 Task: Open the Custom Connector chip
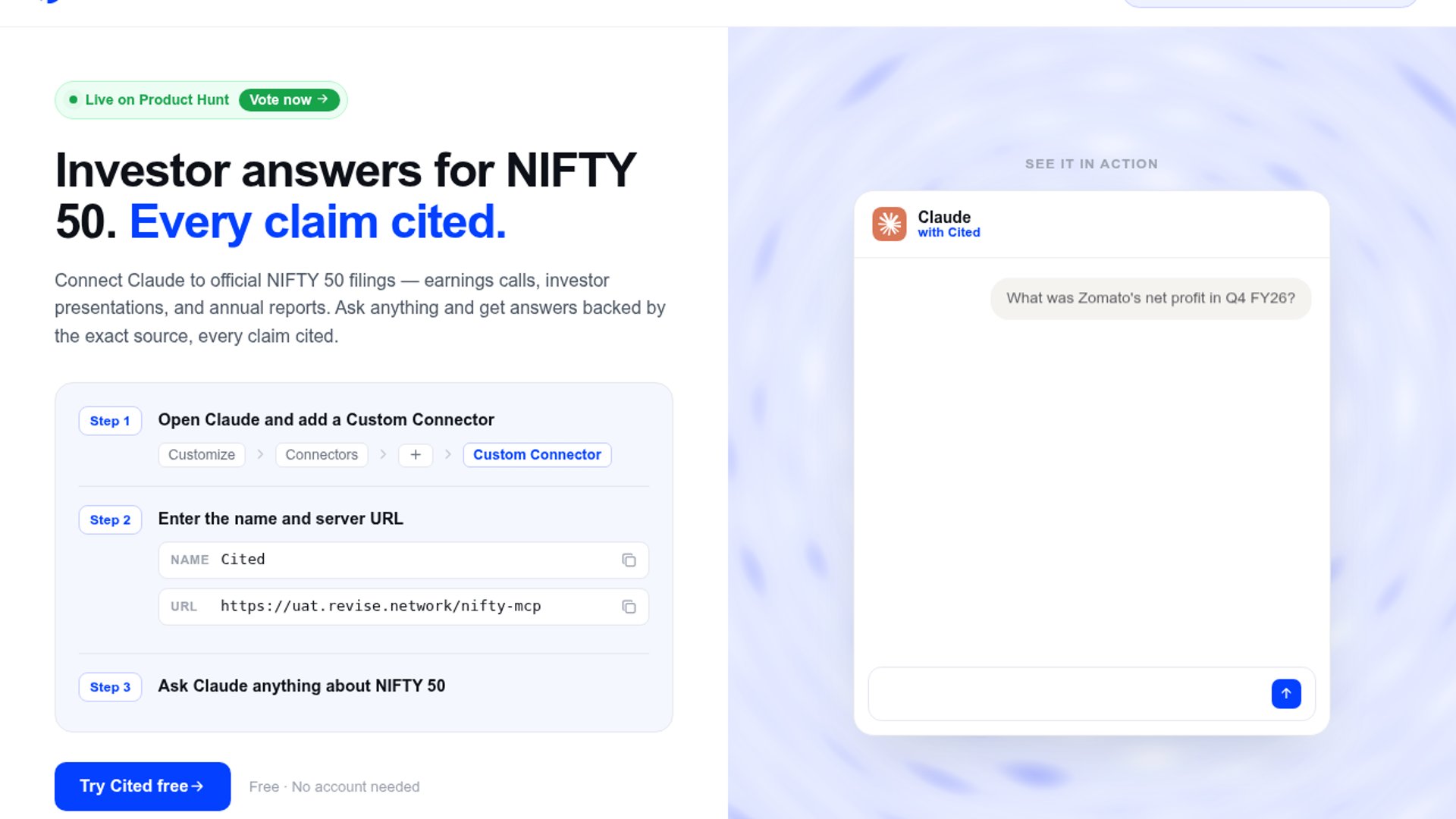click(537, 455)
